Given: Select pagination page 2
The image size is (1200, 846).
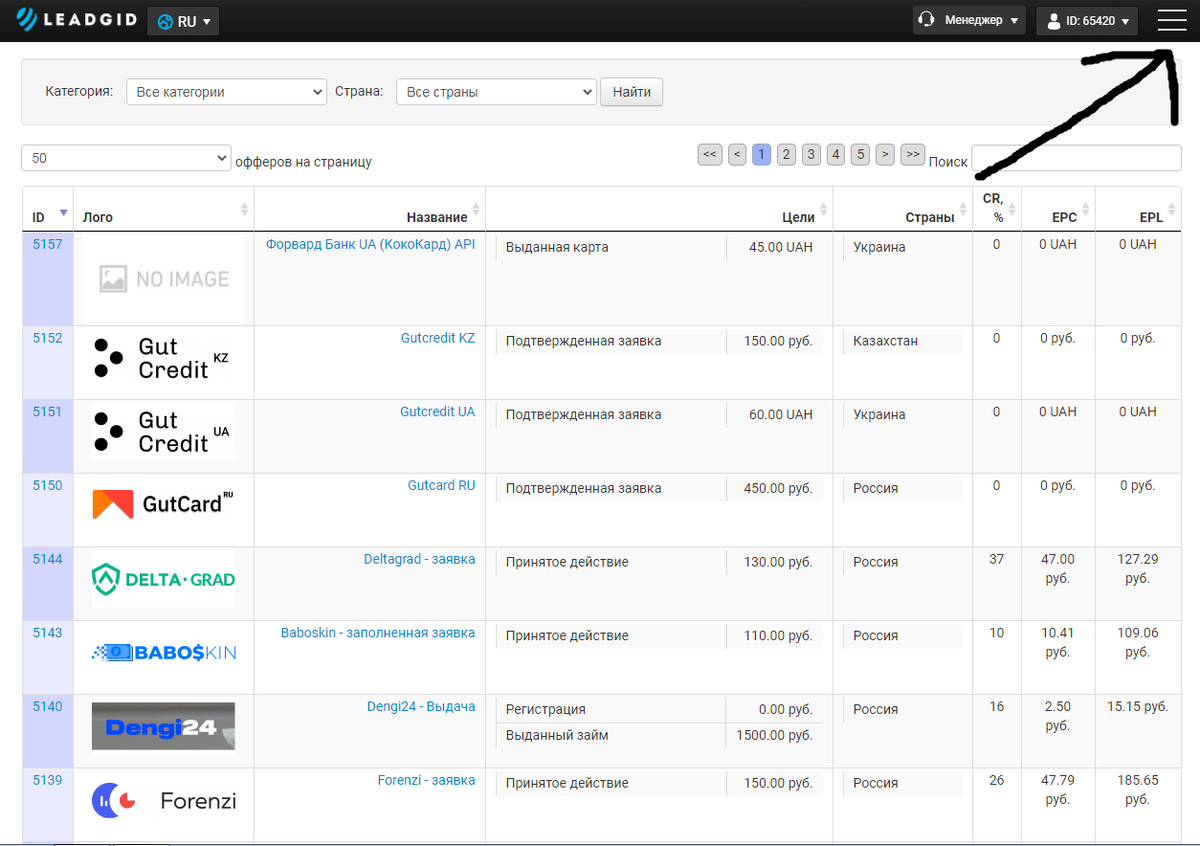Looking at the screenshot, I should tap(786, 154).
